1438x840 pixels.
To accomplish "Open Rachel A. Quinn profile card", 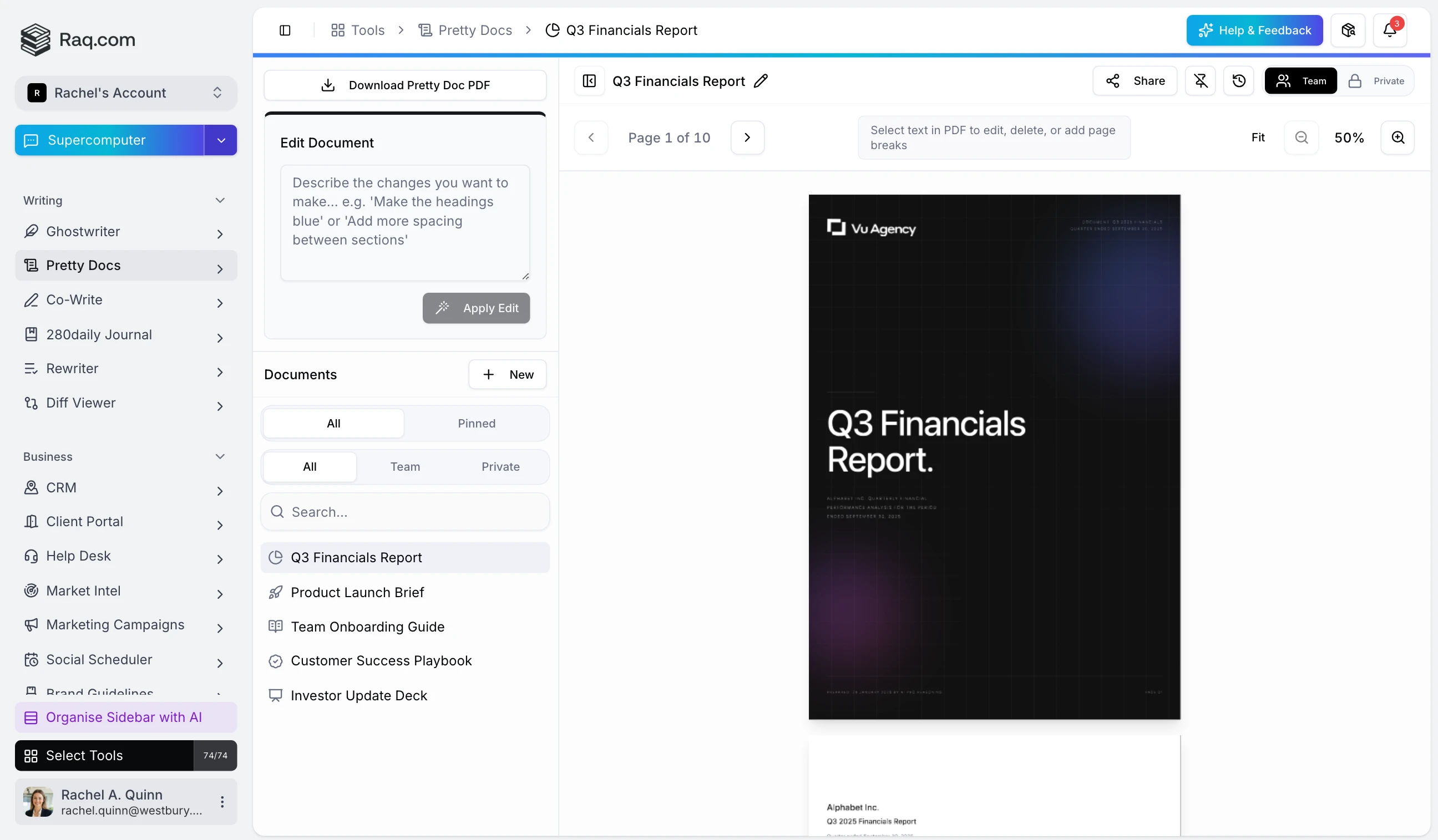I will [x=126, y=802].
